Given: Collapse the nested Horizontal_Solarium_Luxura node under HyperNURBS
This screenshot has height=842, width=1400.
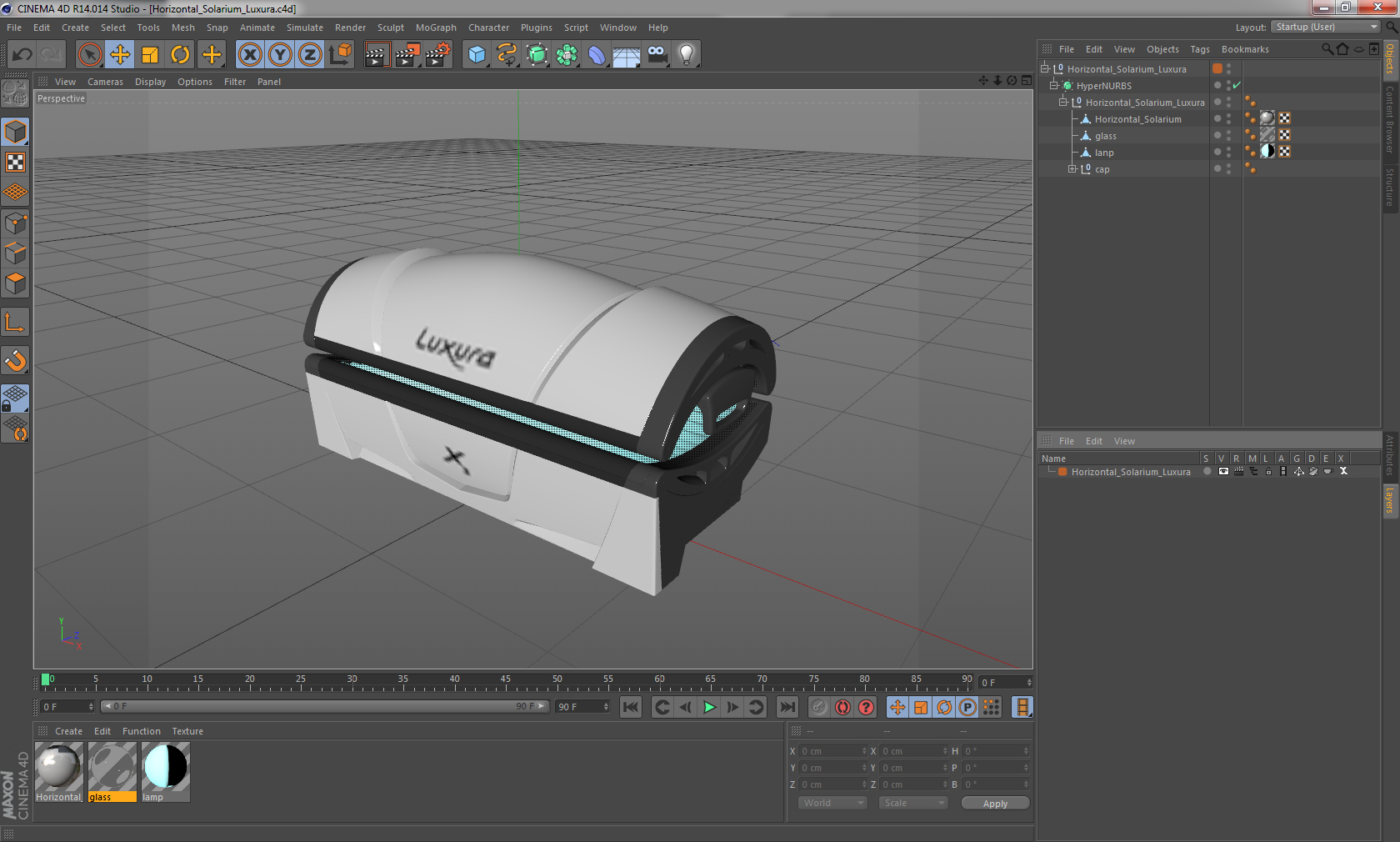Looking at the screenshot, I should tap(1062, 102).
